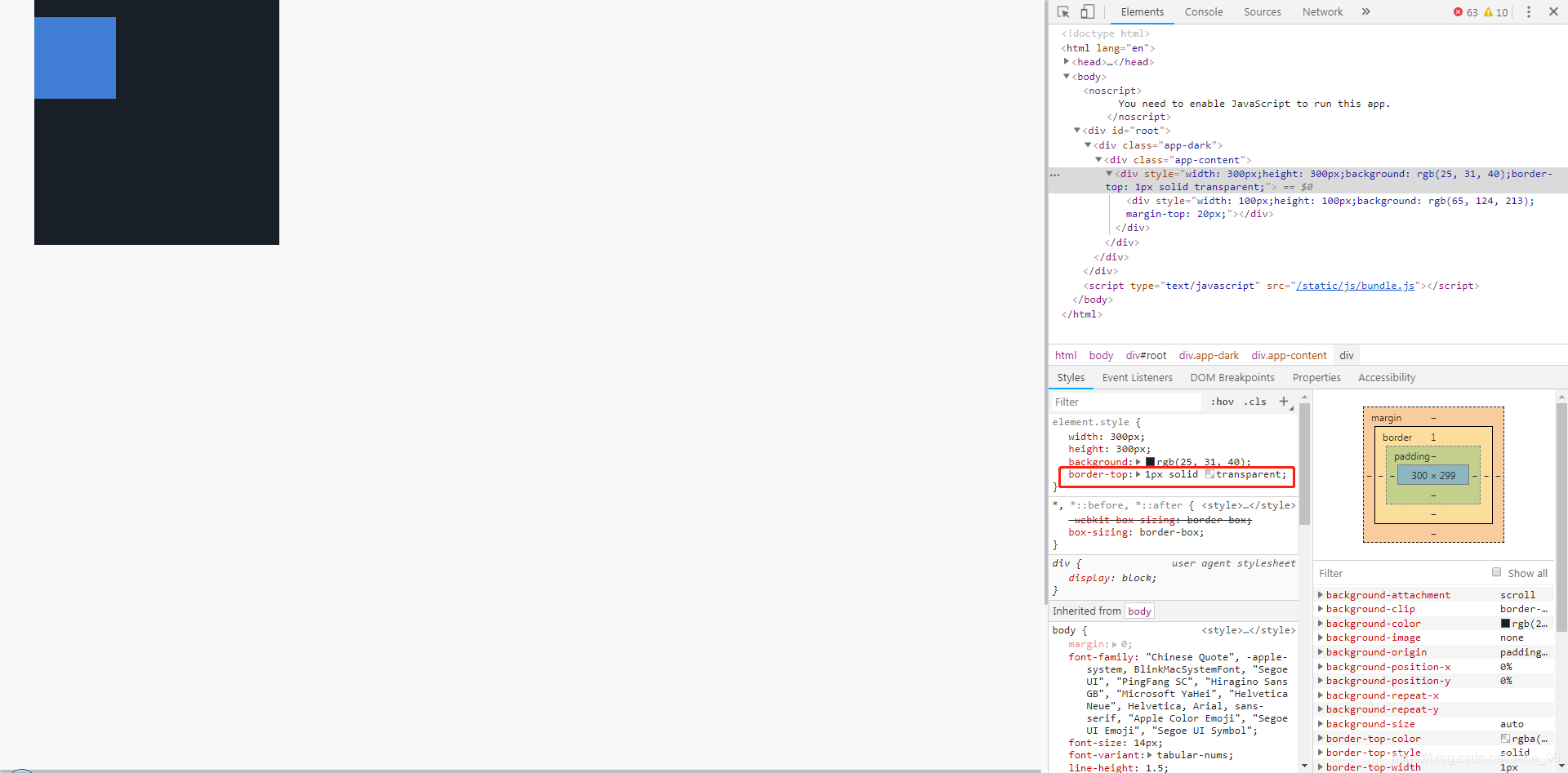Viewport: 1568px width, 773px height.
Task: Select body in the breadcrumb bar
Action: click(x=1101, y=356)
